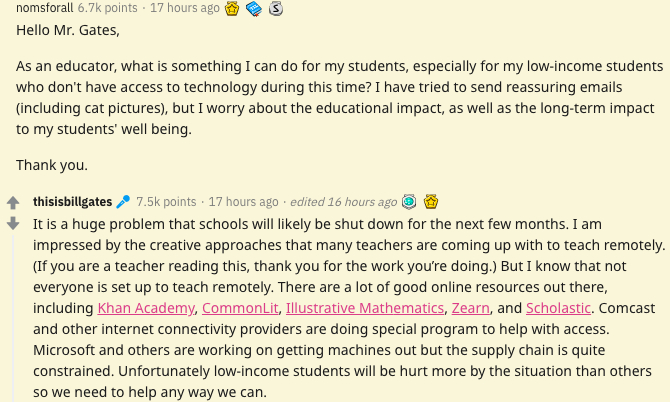Visit the Zearn link
This screenshot has height=402, width=670.
(470, 308)
